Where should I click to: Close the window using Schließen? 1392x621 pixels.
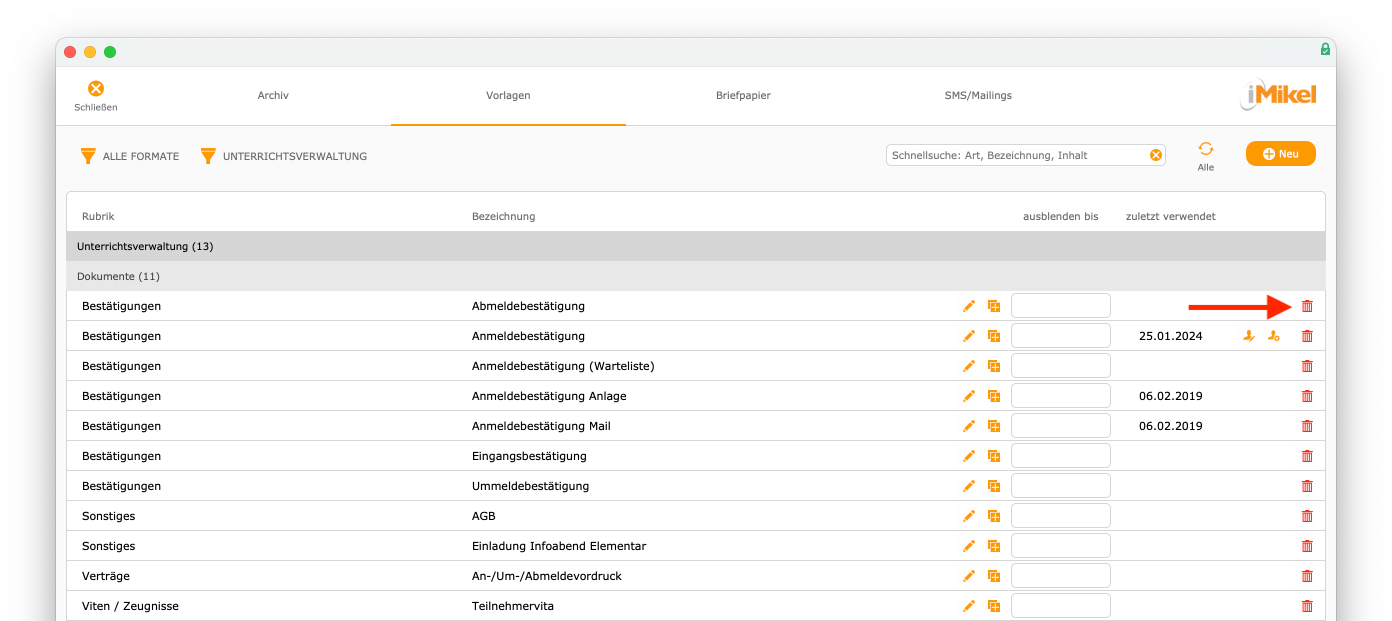pyautogui.click(x=96, y=96)
